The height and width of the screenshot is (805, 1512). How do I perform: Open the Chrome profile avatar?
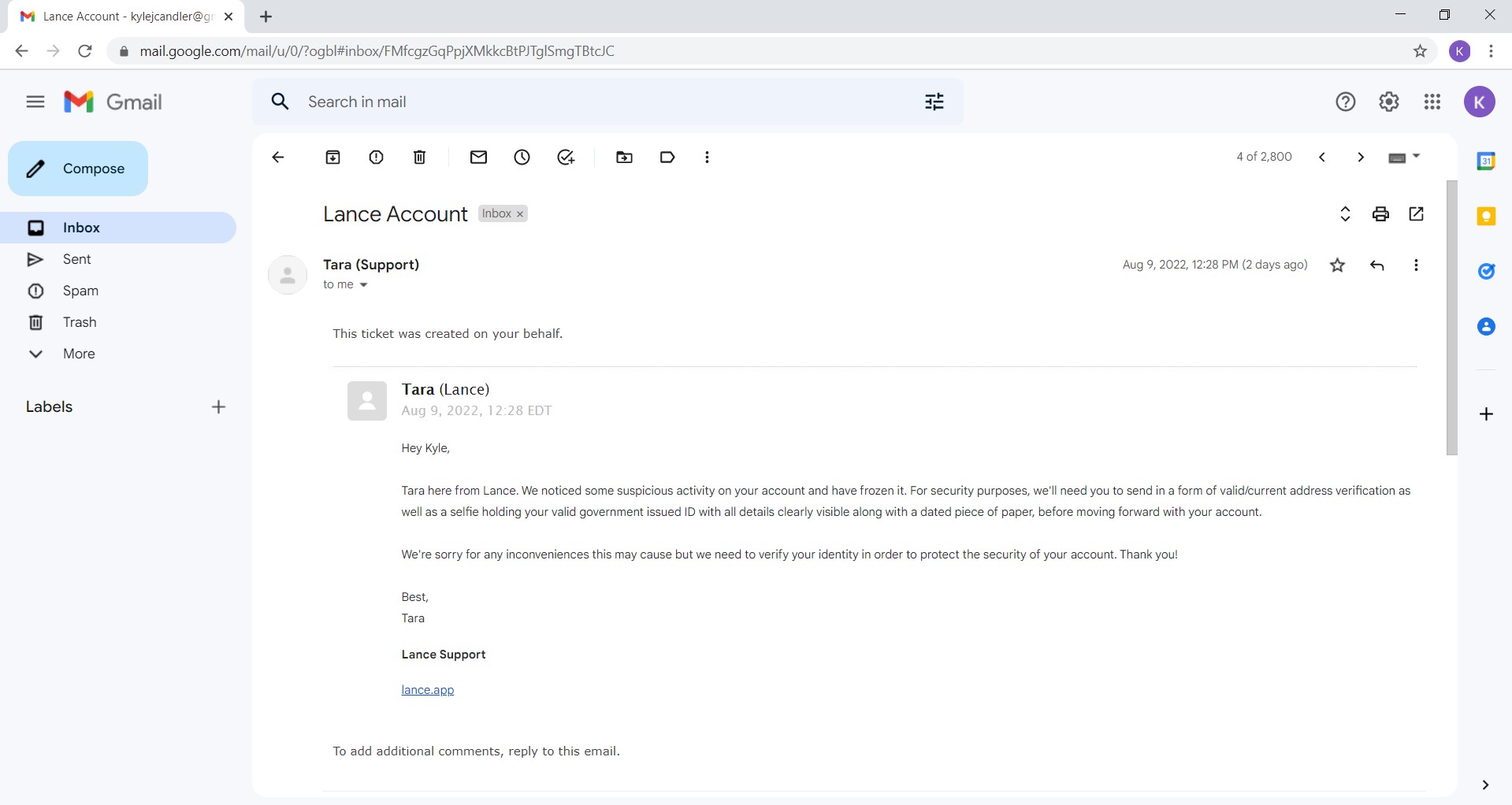(x=1460, y=51)
